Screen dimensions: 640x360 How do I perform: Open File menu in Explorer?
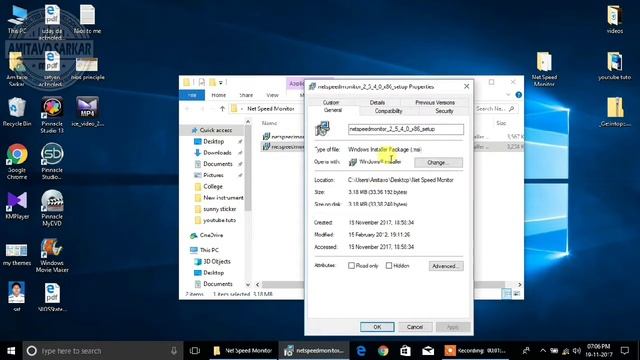click(x=192, y=95)
